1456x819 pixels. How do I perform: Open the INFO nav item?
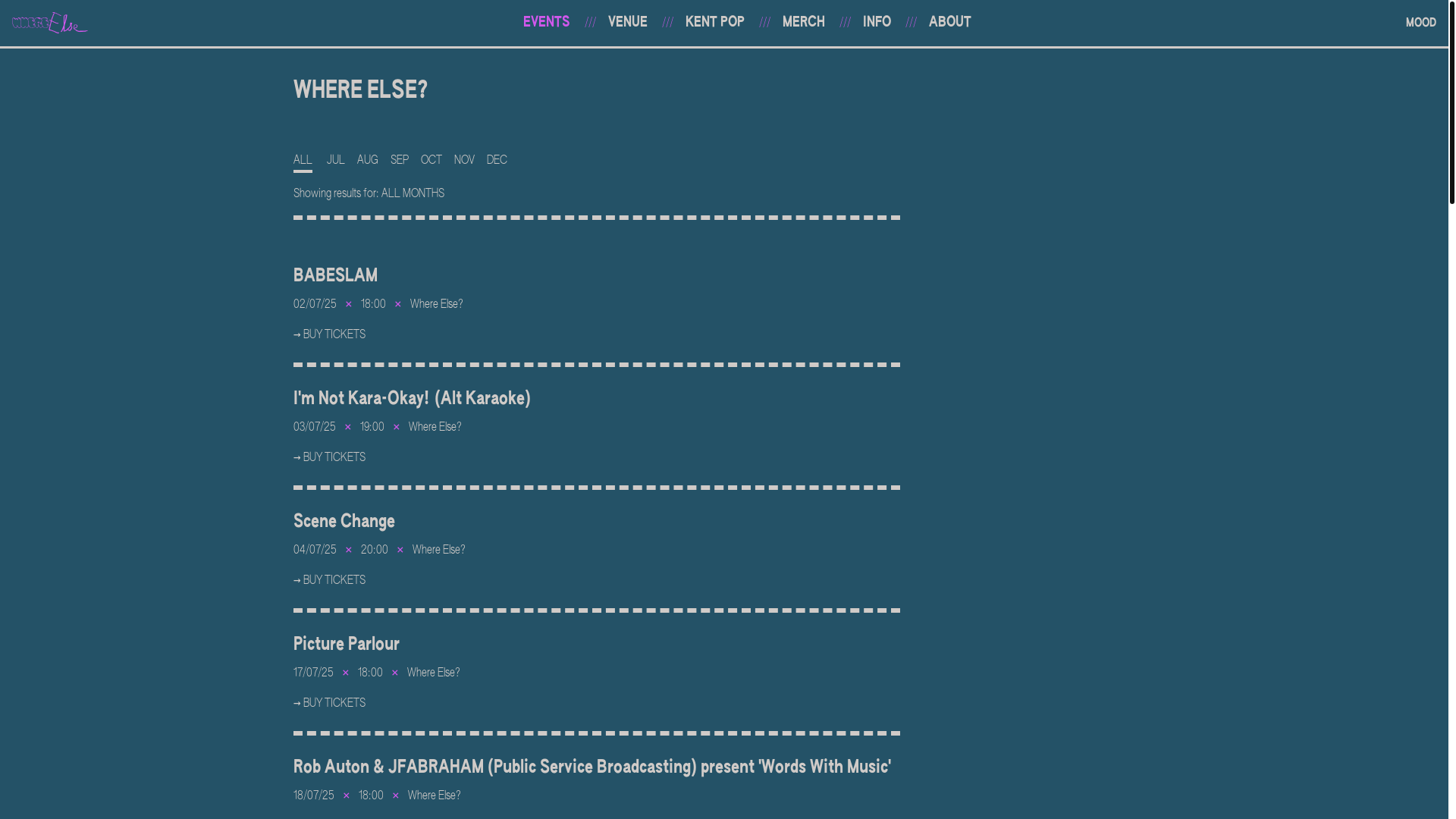point(877,22)
